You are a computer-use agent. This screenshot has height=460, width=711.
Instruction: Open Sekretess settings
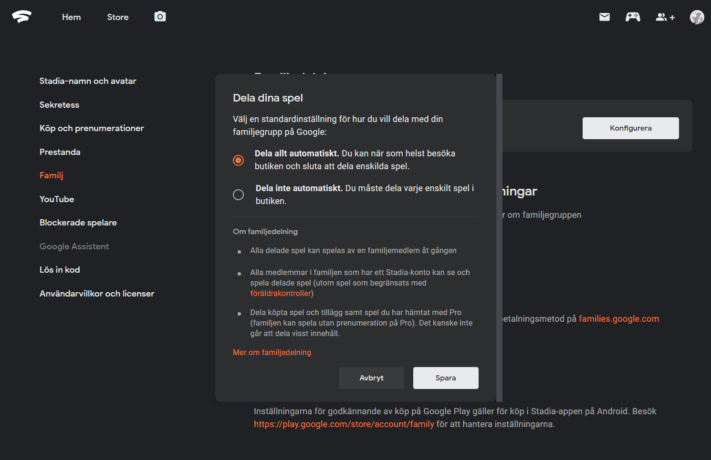click(59, 105)
